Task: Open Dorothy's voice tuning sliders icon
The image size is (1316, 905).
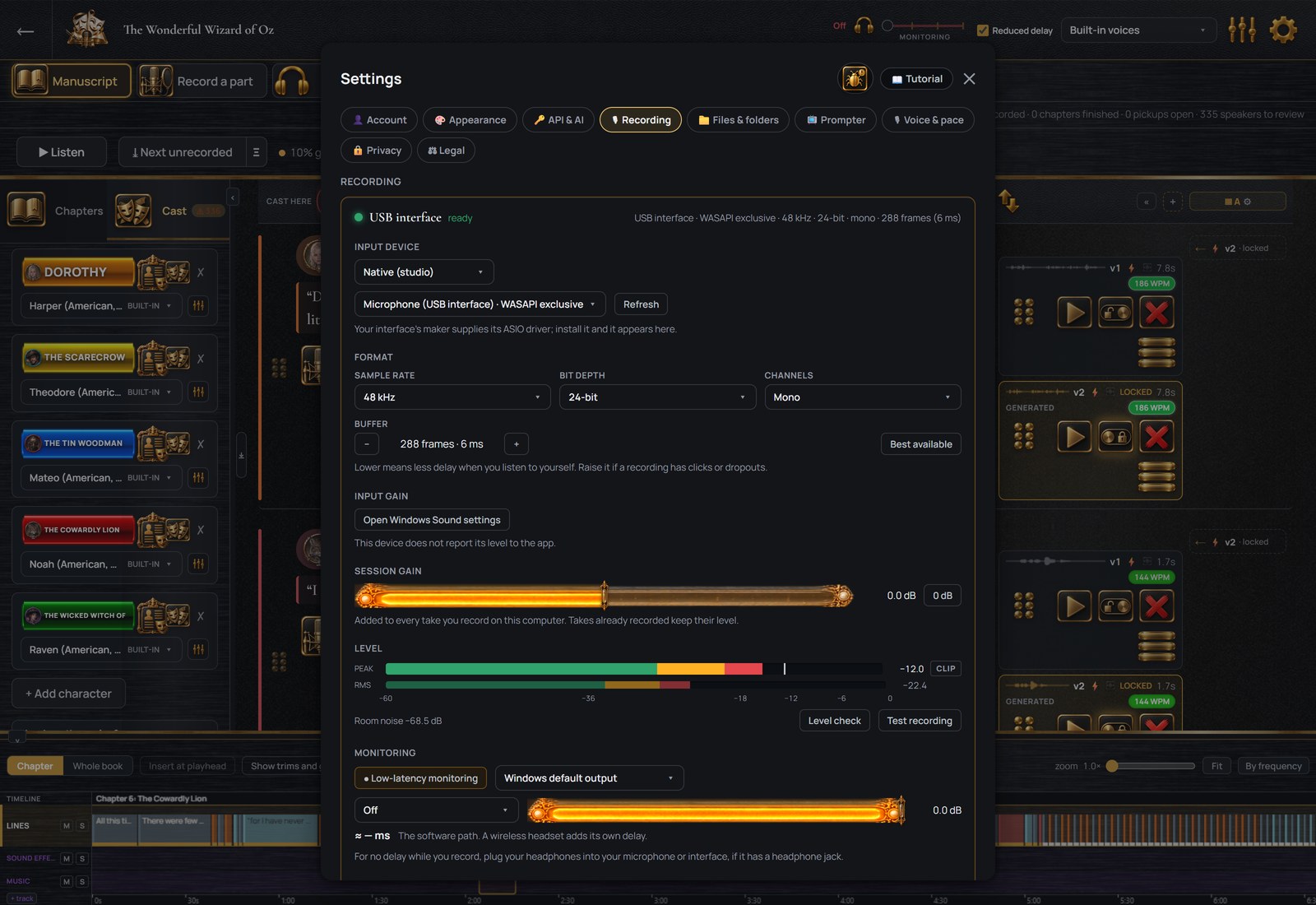Action: coord(198,306)
